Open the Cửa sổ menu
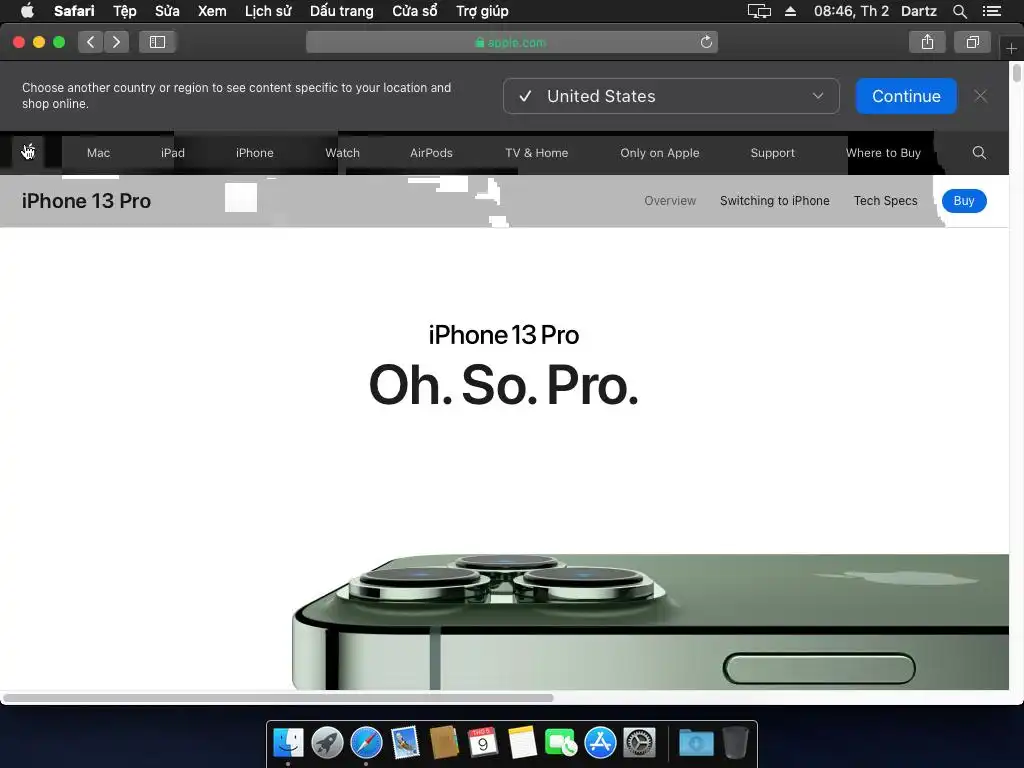This screenshot has width=1024, height=768. click(x=415, y=11)
